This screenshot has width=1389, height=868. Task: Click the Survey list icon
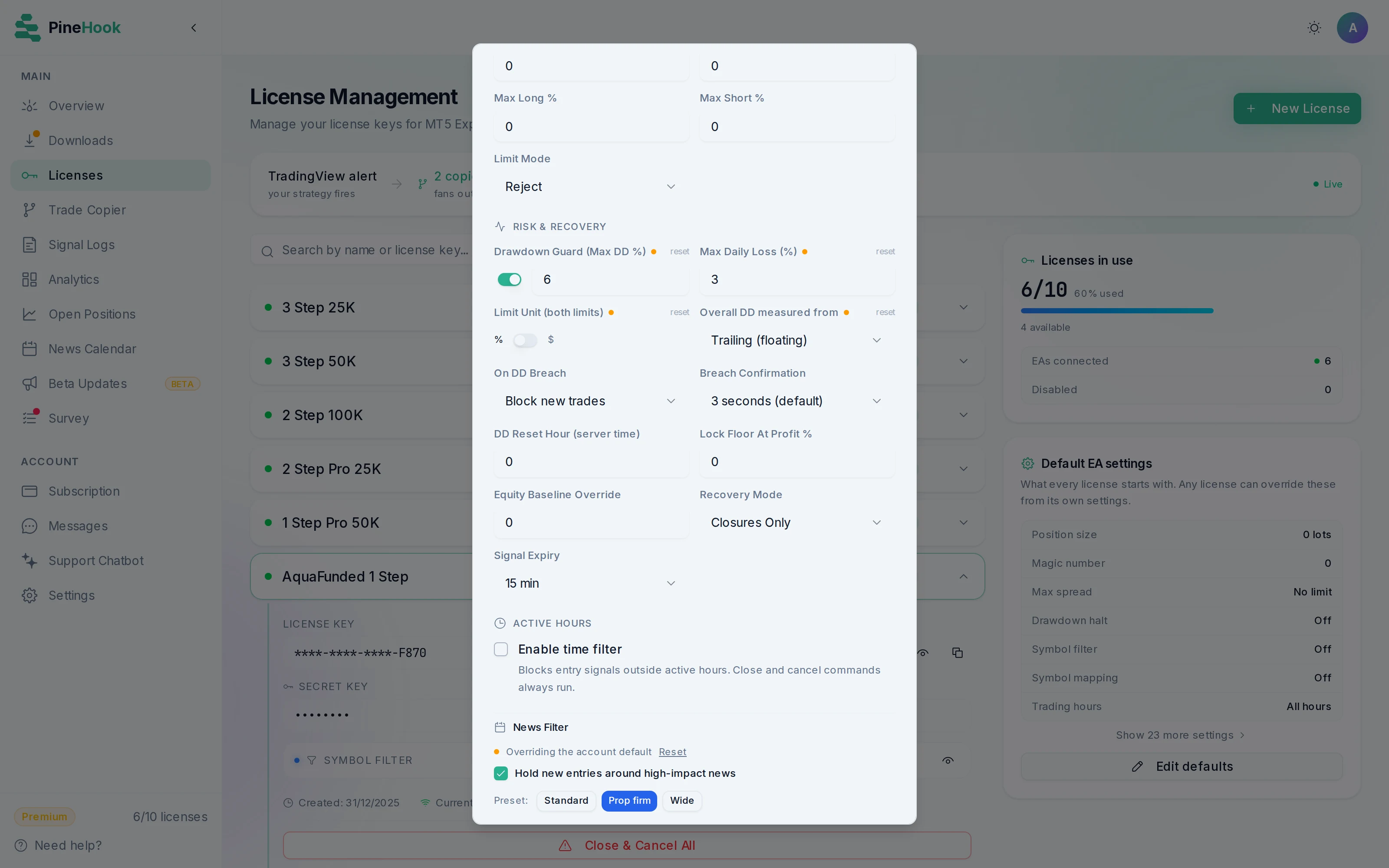[x=30, y=418]
